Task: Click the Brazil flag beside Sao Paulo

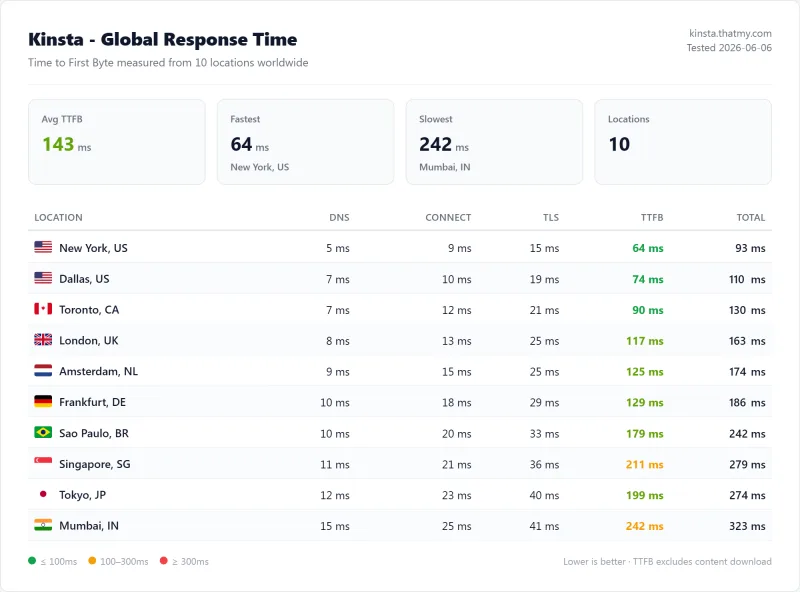Action: click(43, 432)
